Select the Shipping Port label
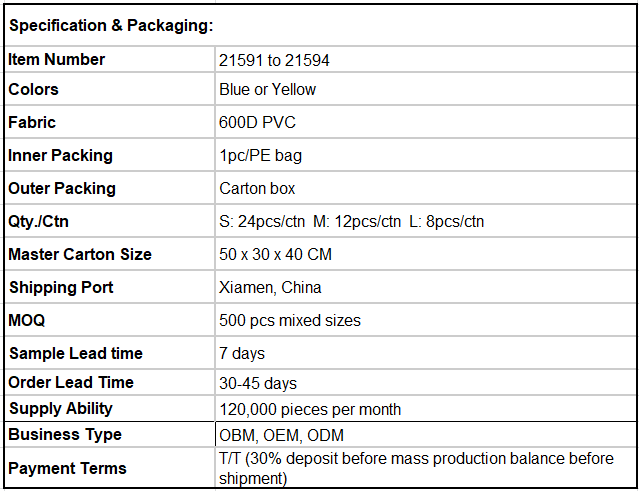This screenshot has height=491, width=639. (x=61, y=288)
